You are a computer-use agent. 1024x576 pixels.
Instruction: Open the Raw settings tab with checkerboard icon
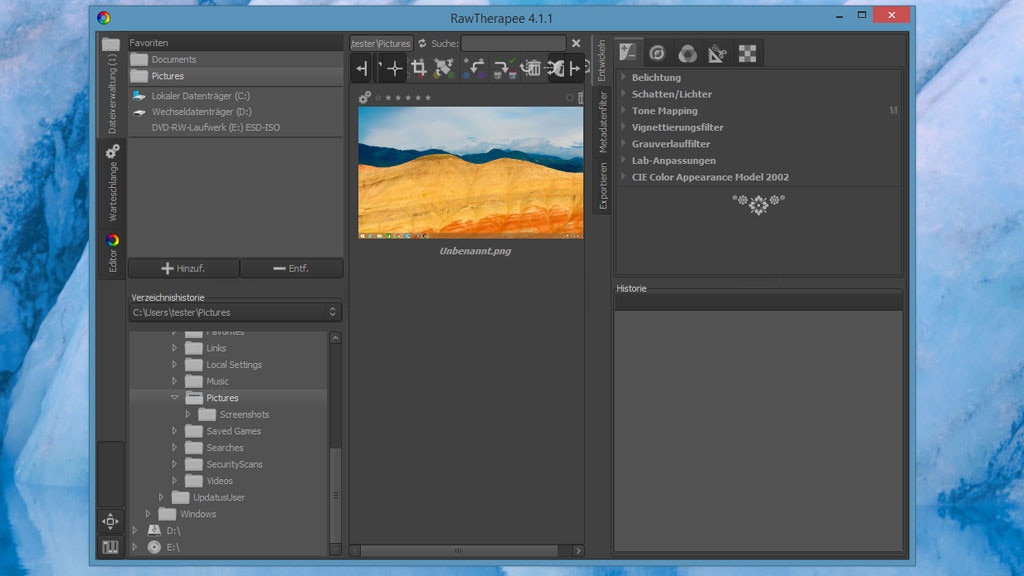coord(748,52)
